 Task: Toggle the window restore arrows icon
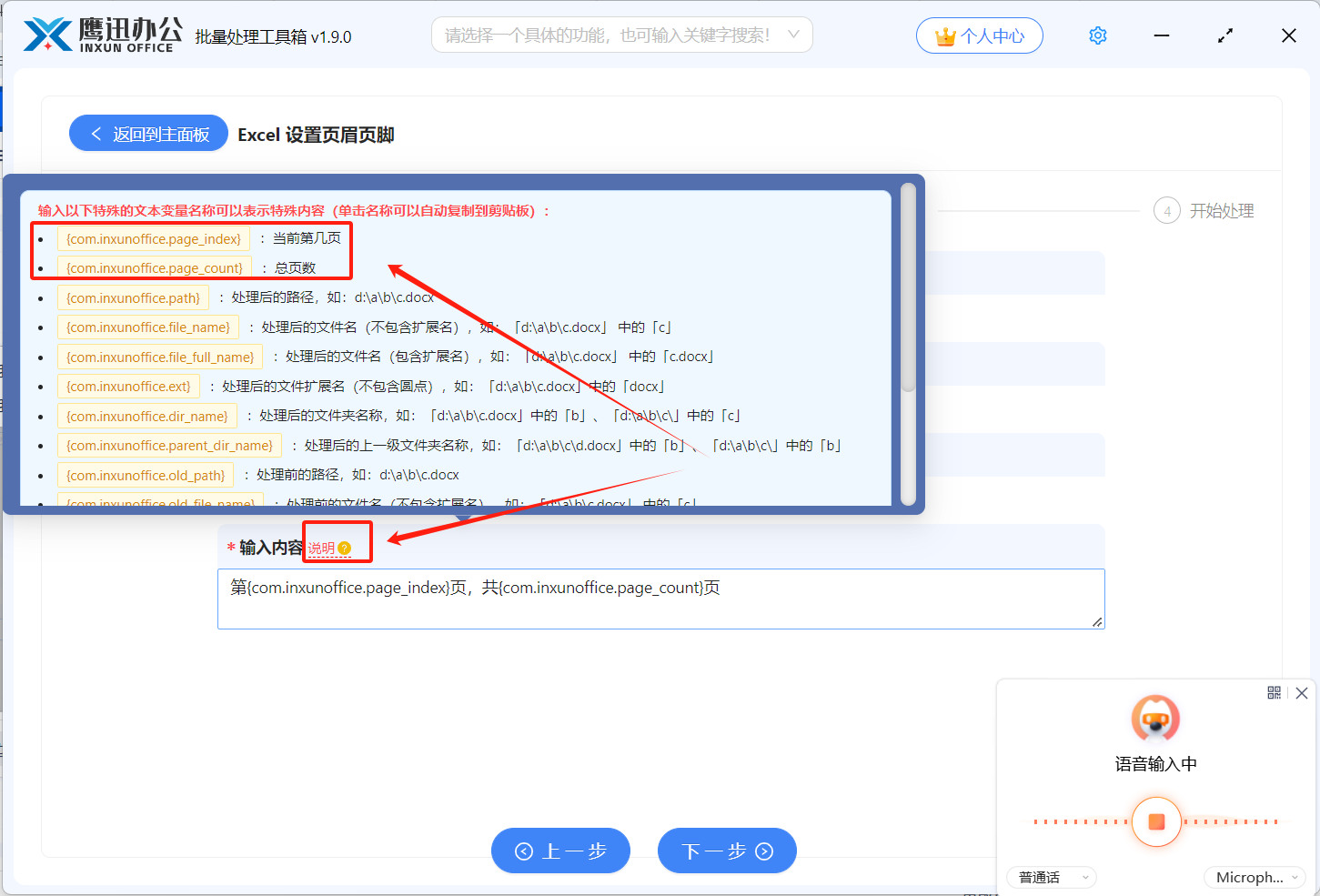tap(1225, 35)
